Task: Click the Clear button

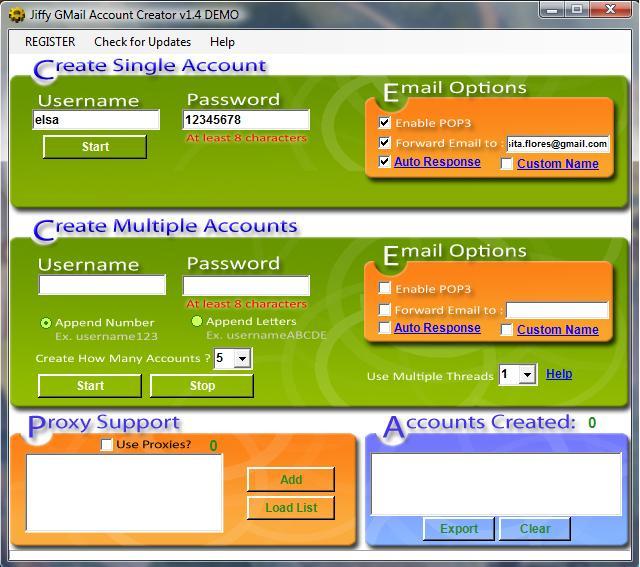Action: (x=535, y=529)
